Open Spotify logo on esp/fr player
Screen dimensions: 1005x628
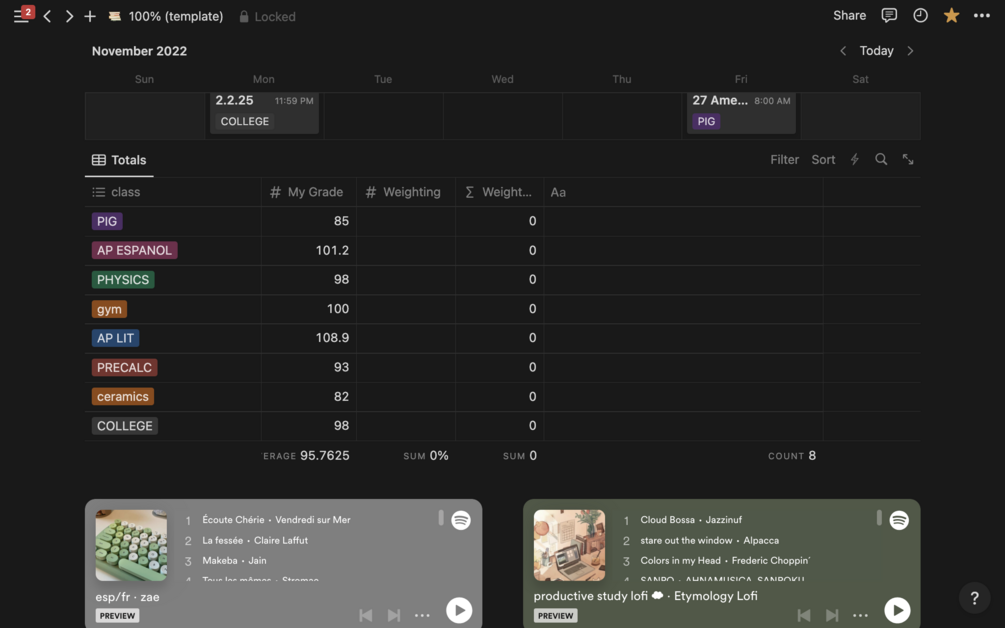tap(461, 520)
